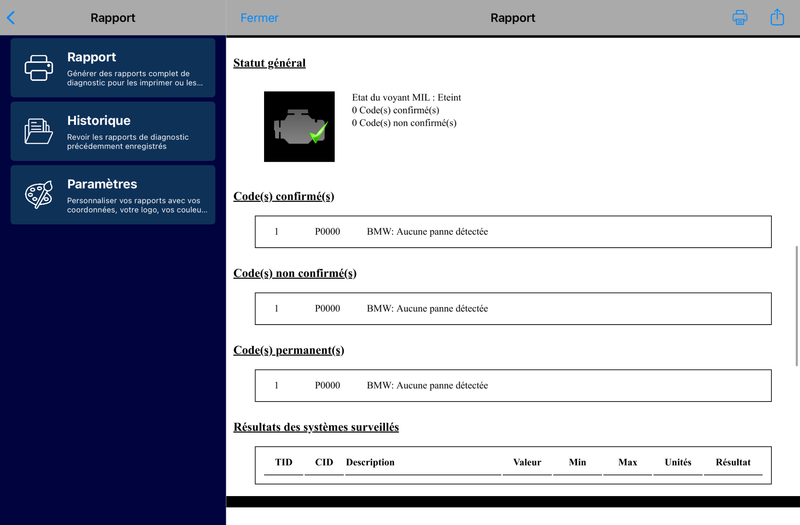Click the palette icon on the Paramètres card
The height and width of the screenshot is (525, 800).
pos(39,194)
